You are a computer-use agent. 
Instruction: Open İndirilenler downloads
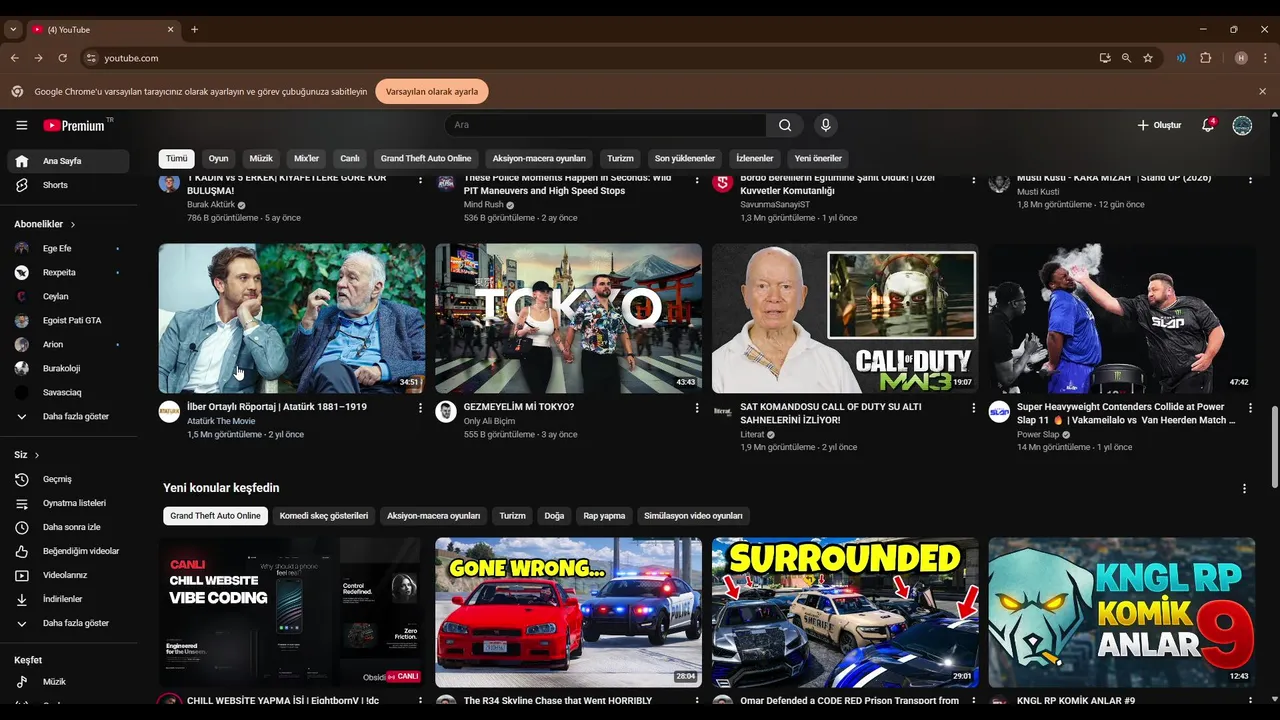pos(68,599)
